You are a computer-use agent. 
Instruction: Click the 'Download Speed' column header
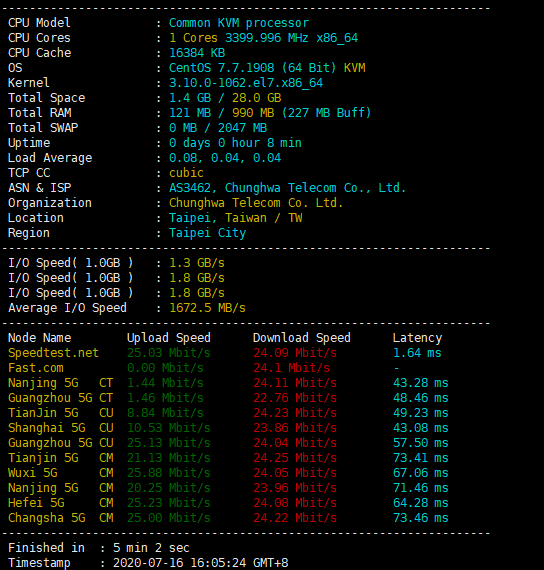[x=301, y=338]
